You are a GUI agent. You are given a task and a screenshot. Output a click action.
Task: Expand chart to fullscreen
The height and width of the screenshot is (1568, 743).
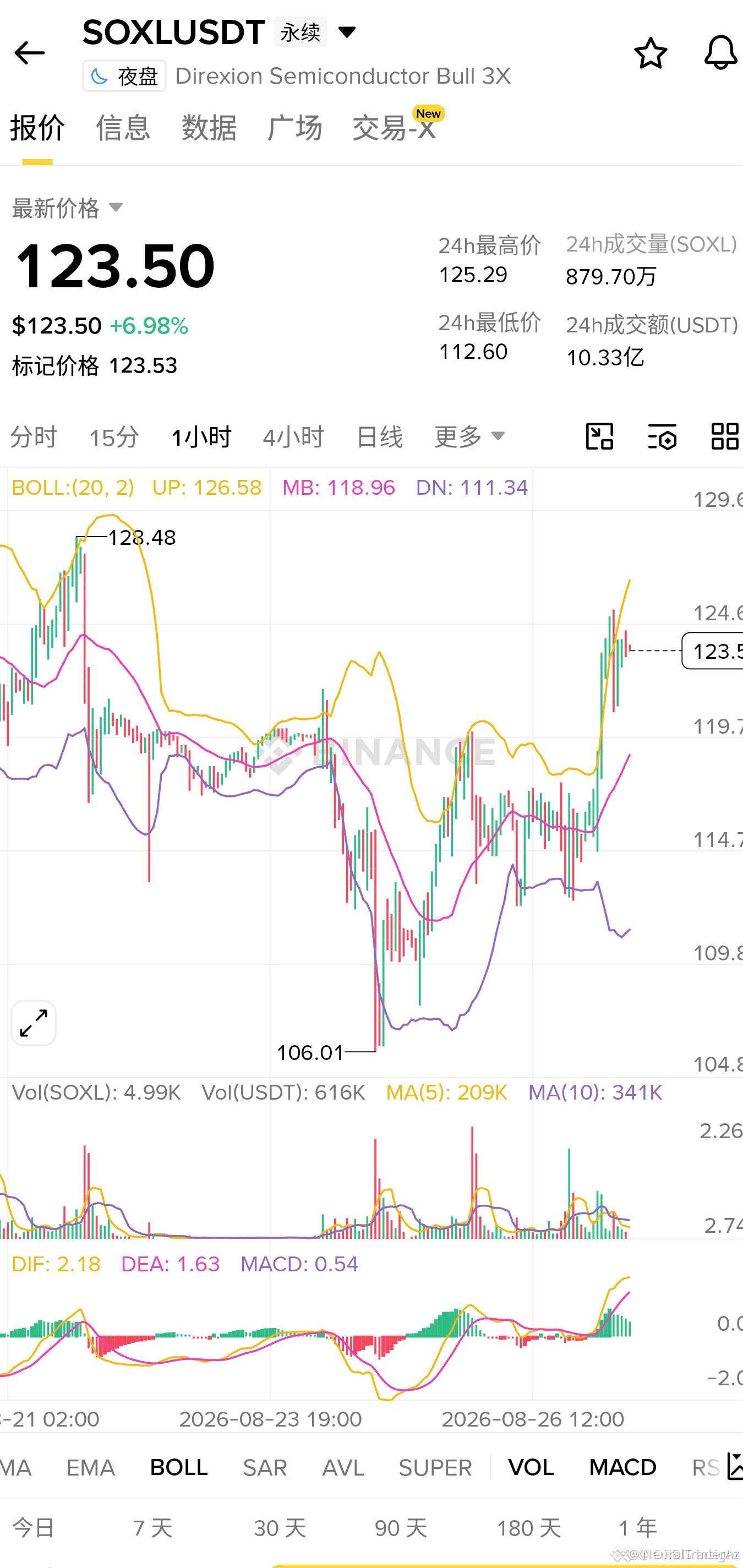point(34,1023)
